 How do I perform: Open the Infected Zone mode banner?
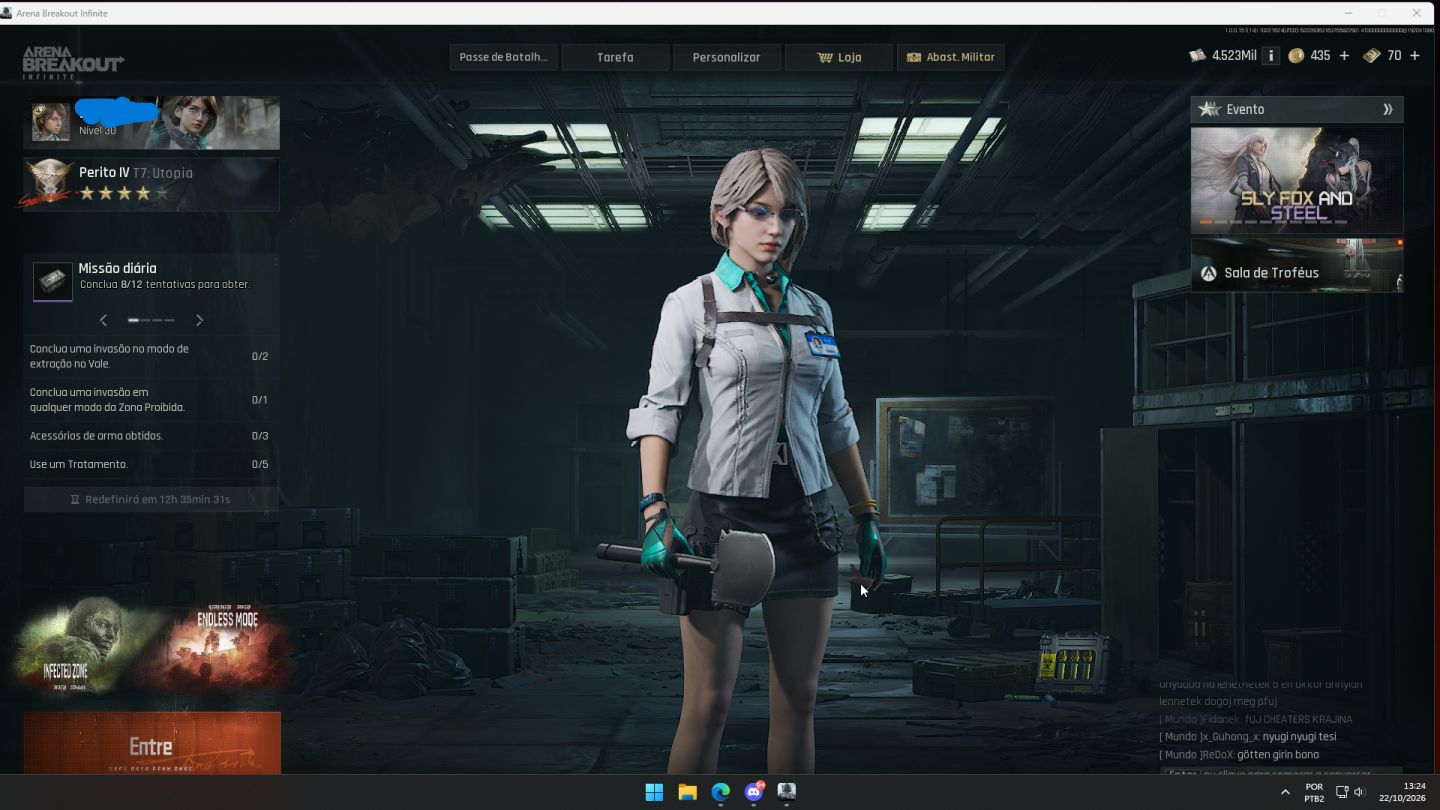pos(82,645)
